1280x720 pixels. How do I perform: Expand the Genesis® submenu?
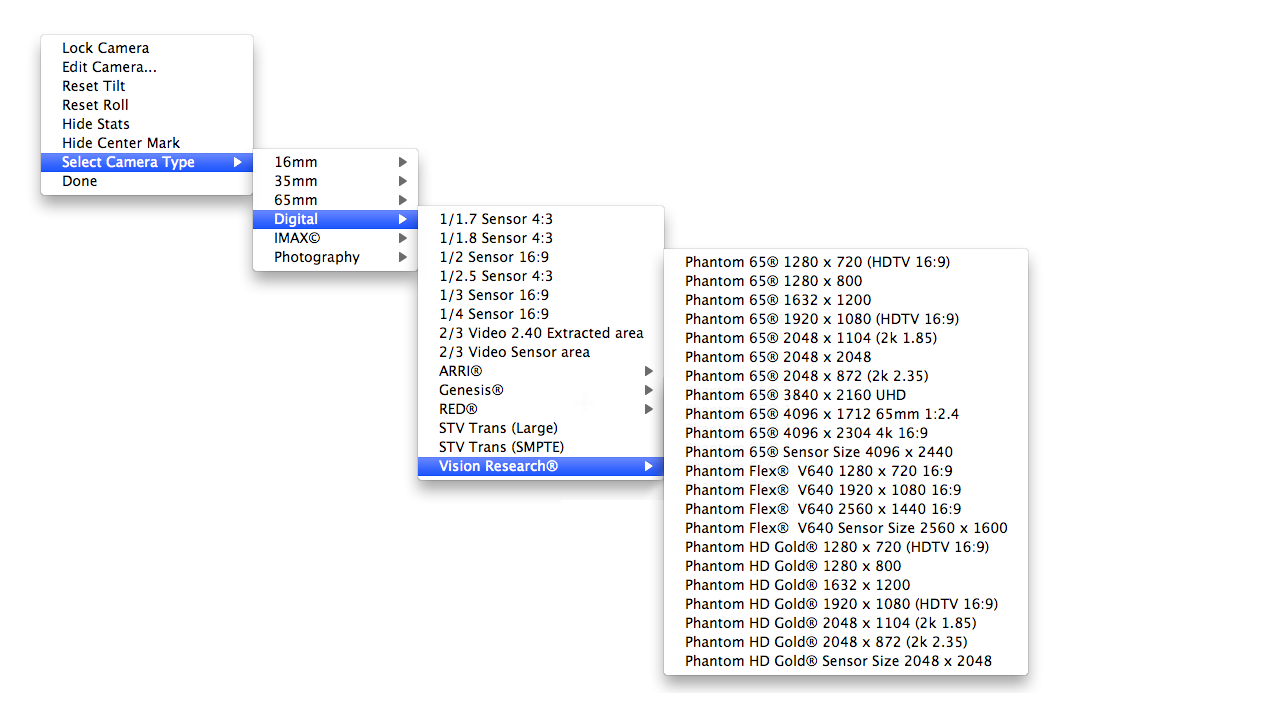click(x=541, y=390)
